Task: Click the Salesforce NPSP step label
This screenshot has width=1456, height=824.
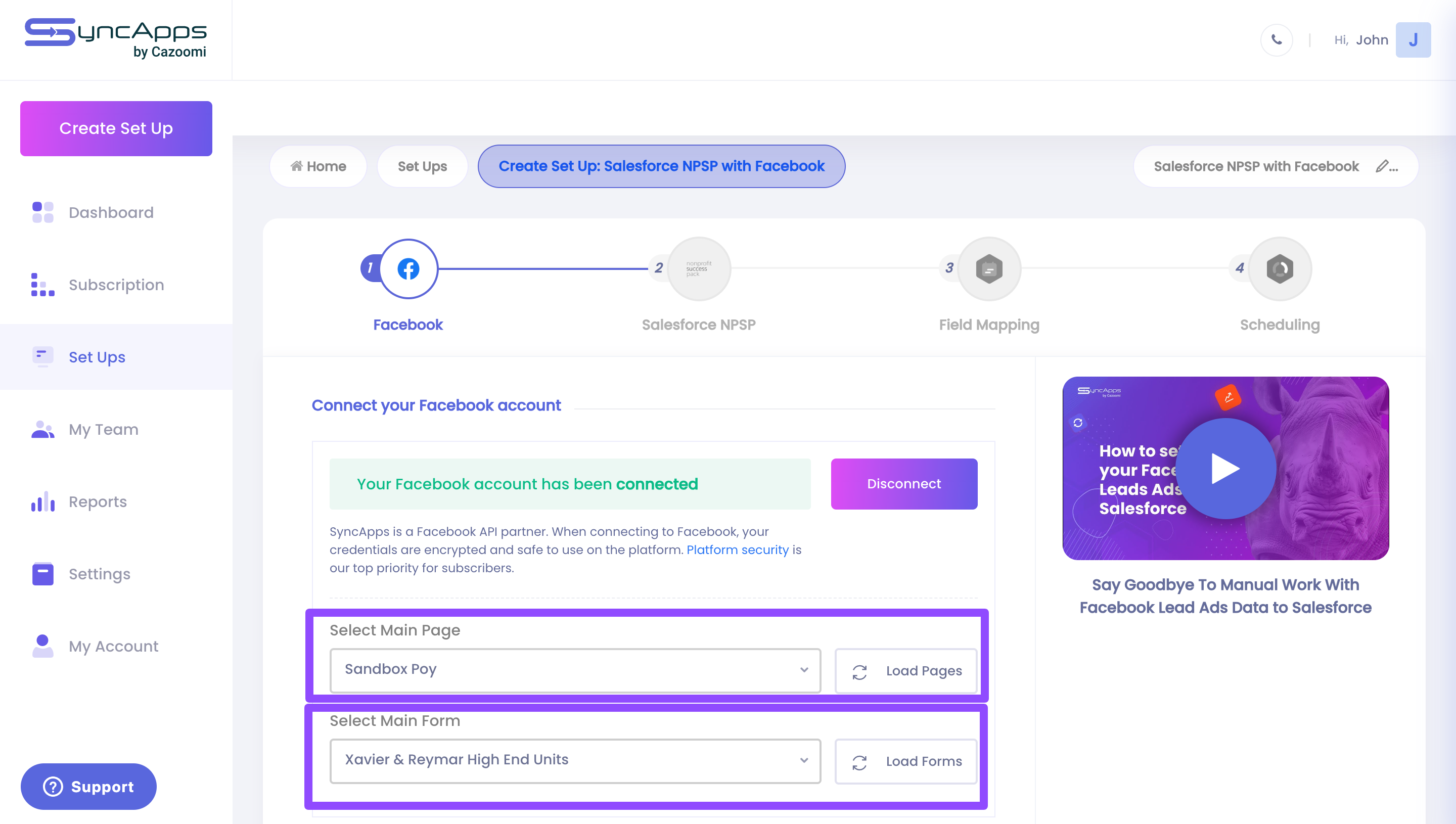Action: point(699,325)
